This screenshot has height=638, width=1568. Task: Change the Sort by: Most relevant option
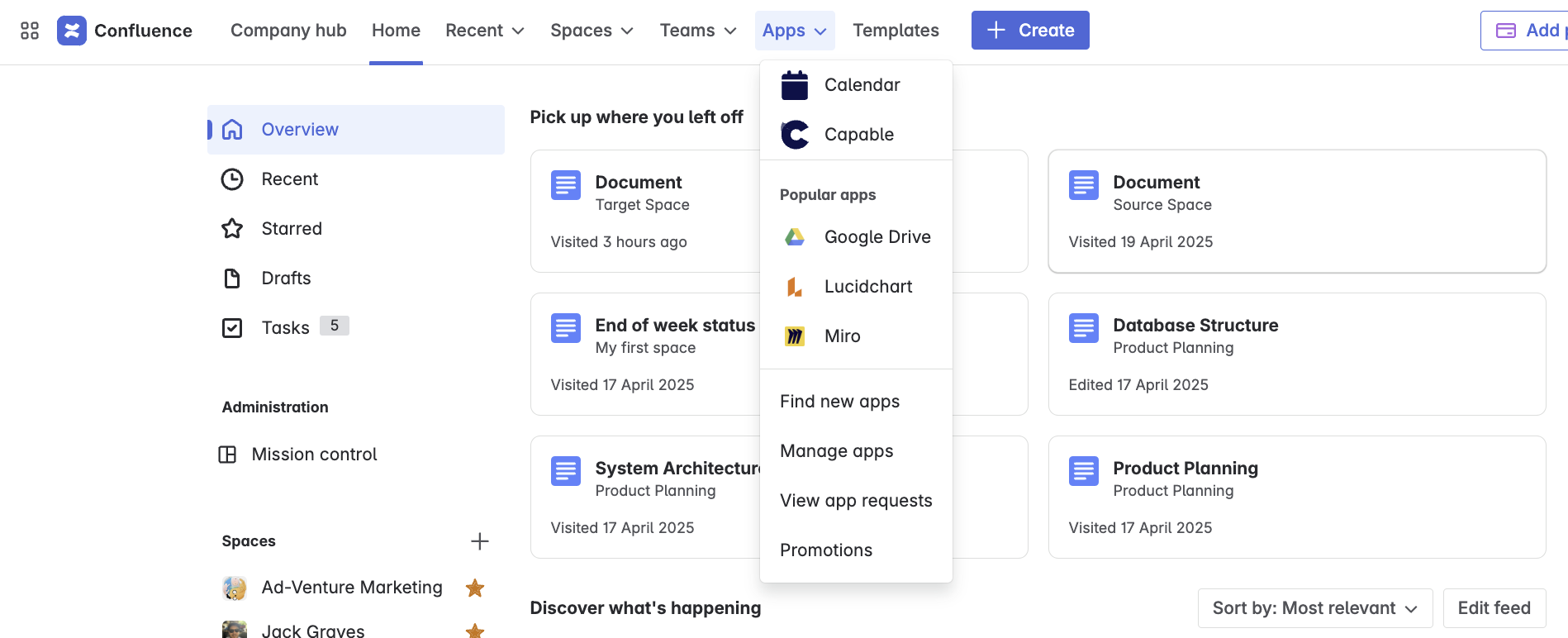1314,607
